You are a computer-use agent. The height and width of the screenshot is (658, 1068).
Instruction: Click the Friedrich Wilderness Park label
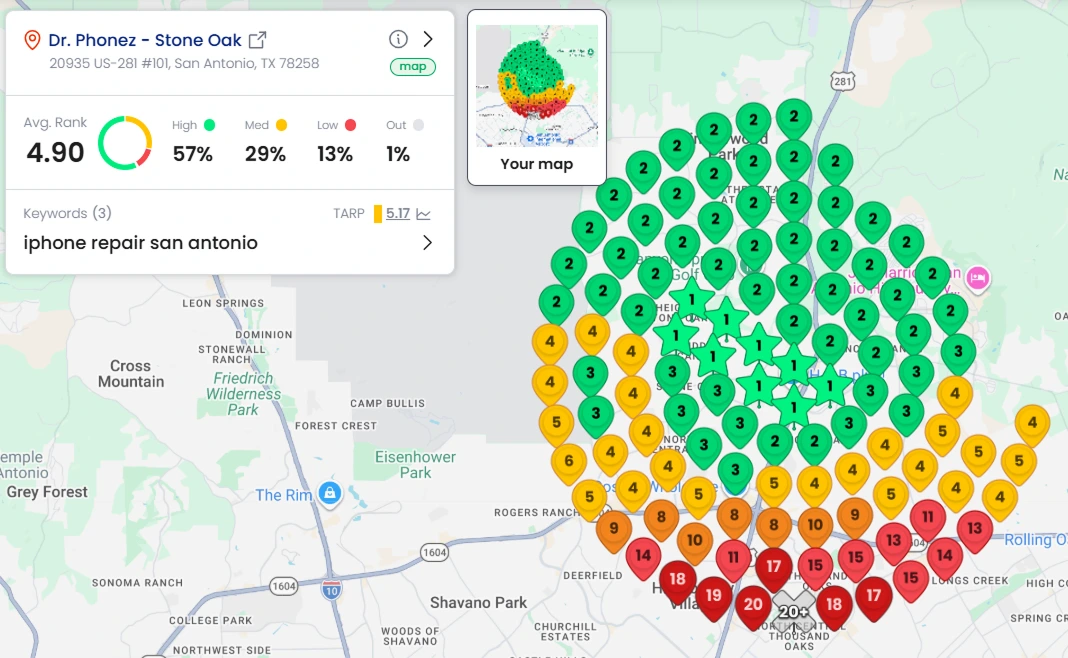243,394
